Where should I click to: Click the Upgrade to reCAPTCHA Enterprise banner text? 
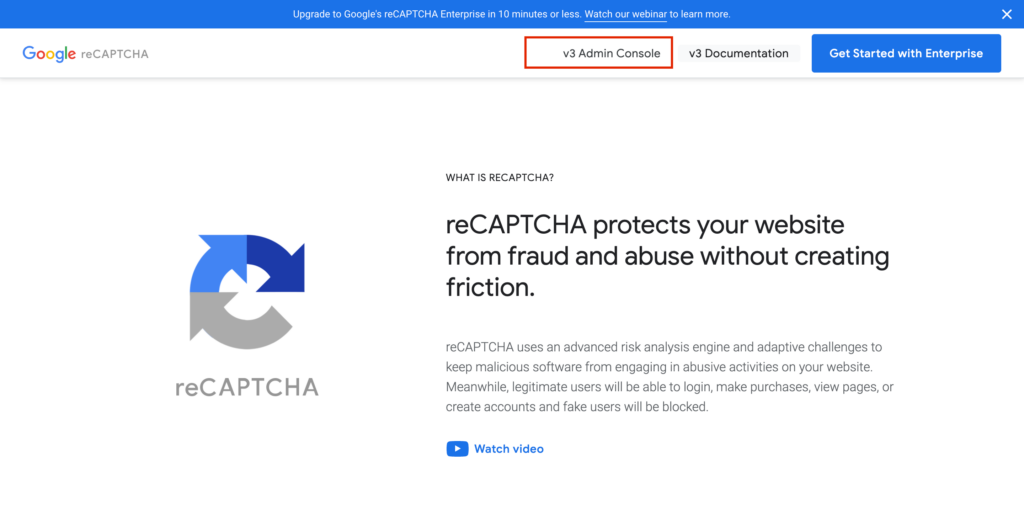[x=436, y=14]
